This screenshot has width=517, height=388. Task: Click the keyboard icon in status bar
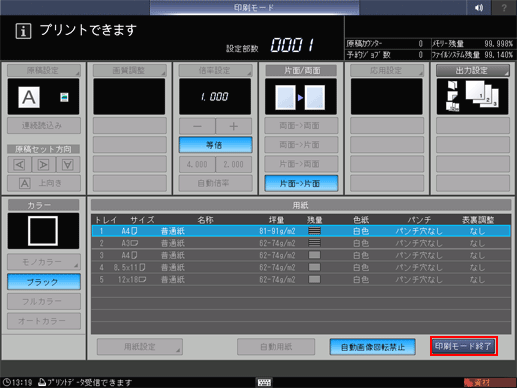point(264,382)
